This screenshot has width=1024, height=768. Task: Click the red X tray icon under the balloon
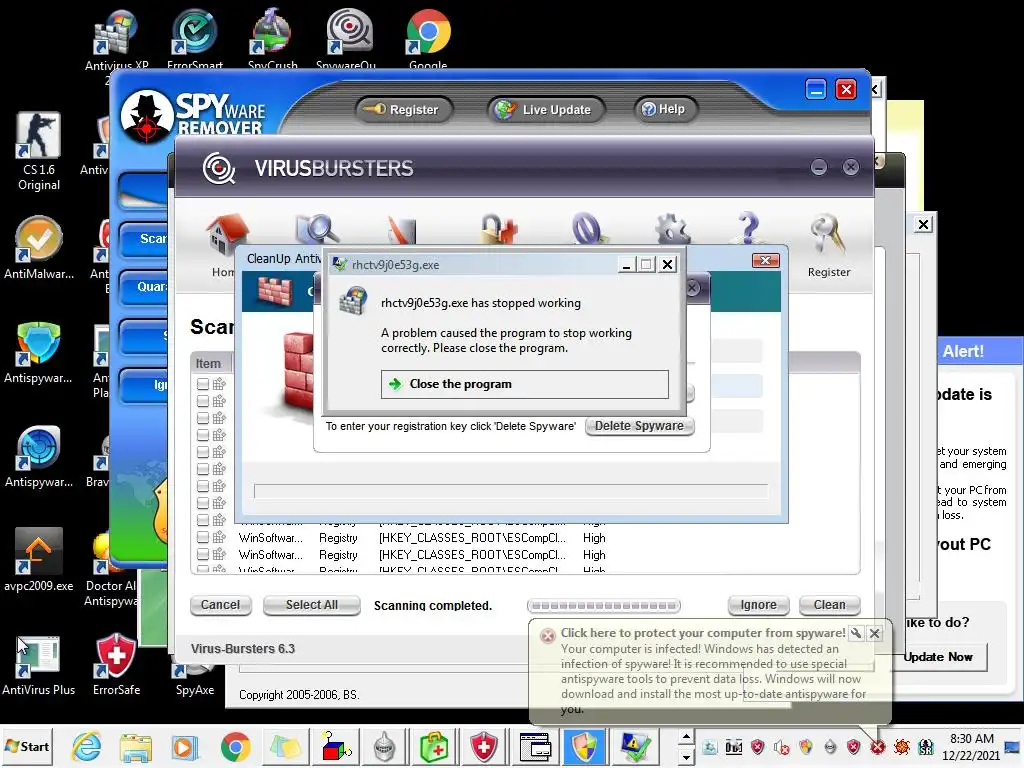877,746
